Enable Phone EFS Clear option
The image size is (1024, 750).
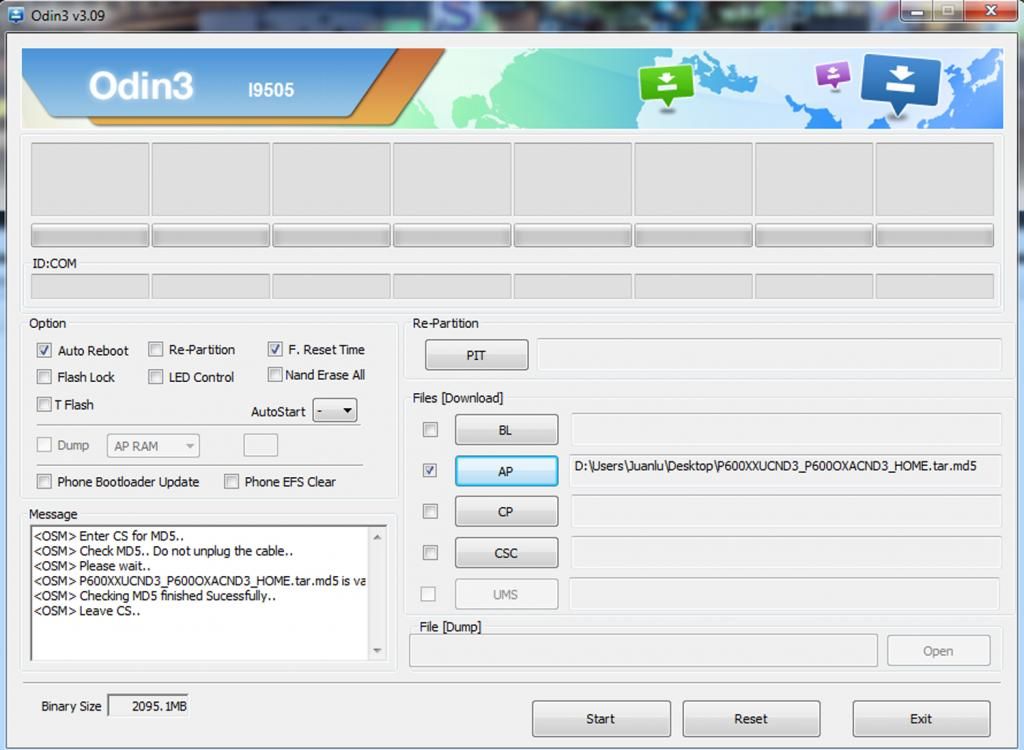click(232, 481)
